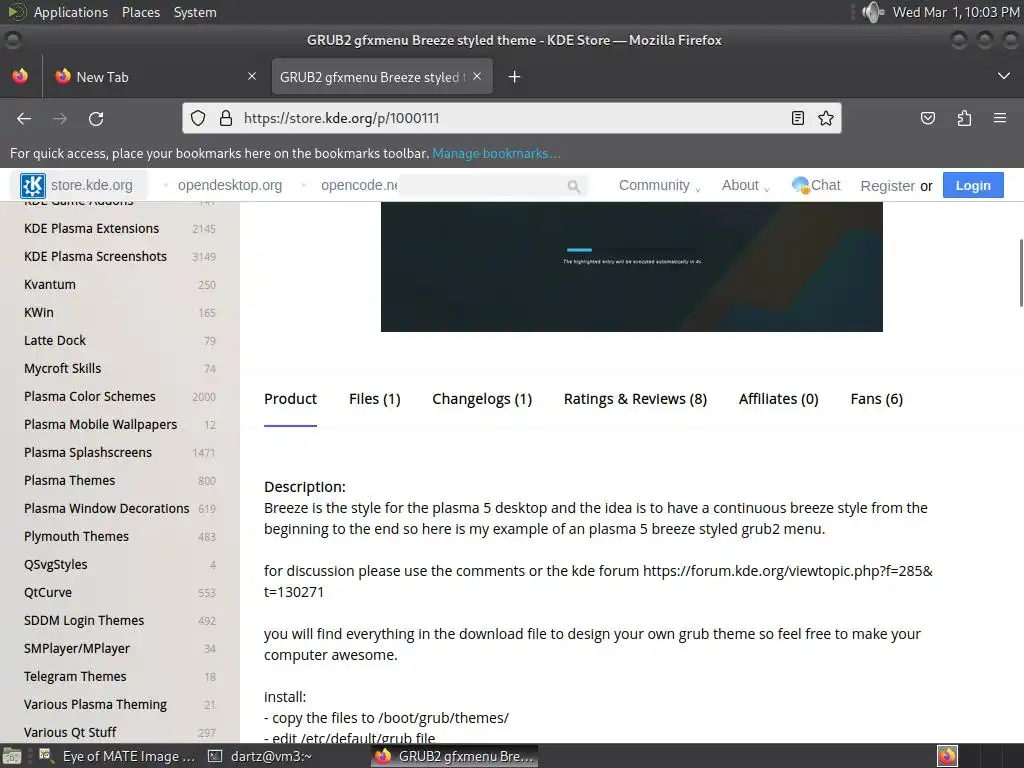Open the Affiliates (0) tab

tap(778, 399)
